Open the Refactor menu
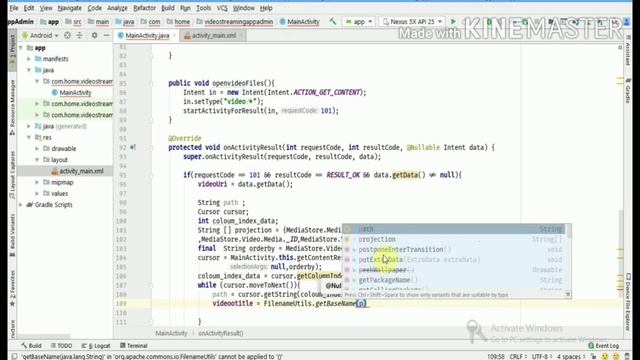 (144, 8)
